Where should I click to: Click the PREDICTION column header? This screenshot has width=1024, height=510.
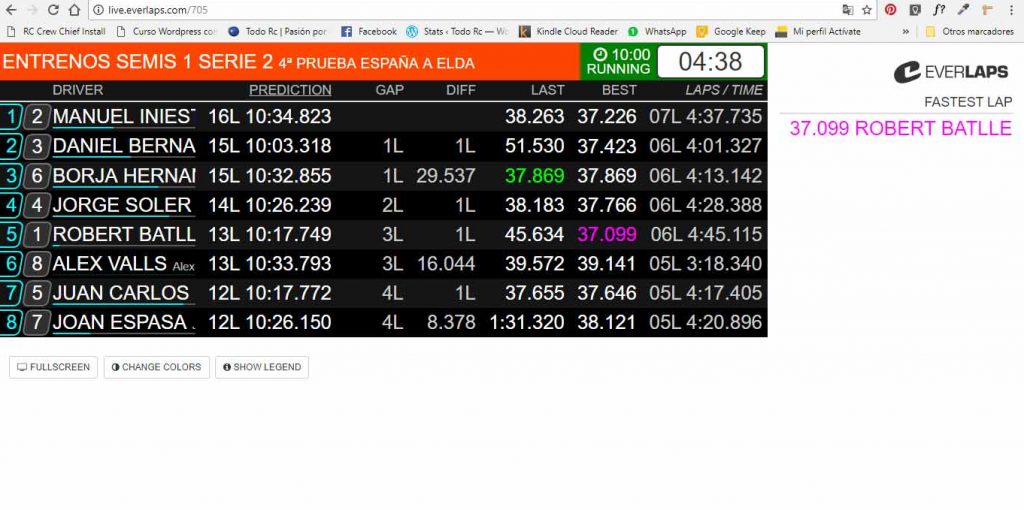click(x=290, y=90)
